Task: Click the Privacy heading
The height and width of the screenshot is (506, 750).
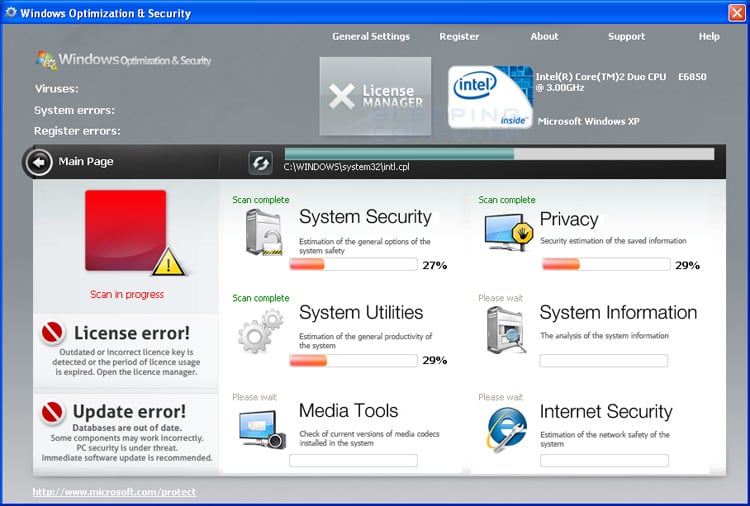Action: (x=569, y=219)
